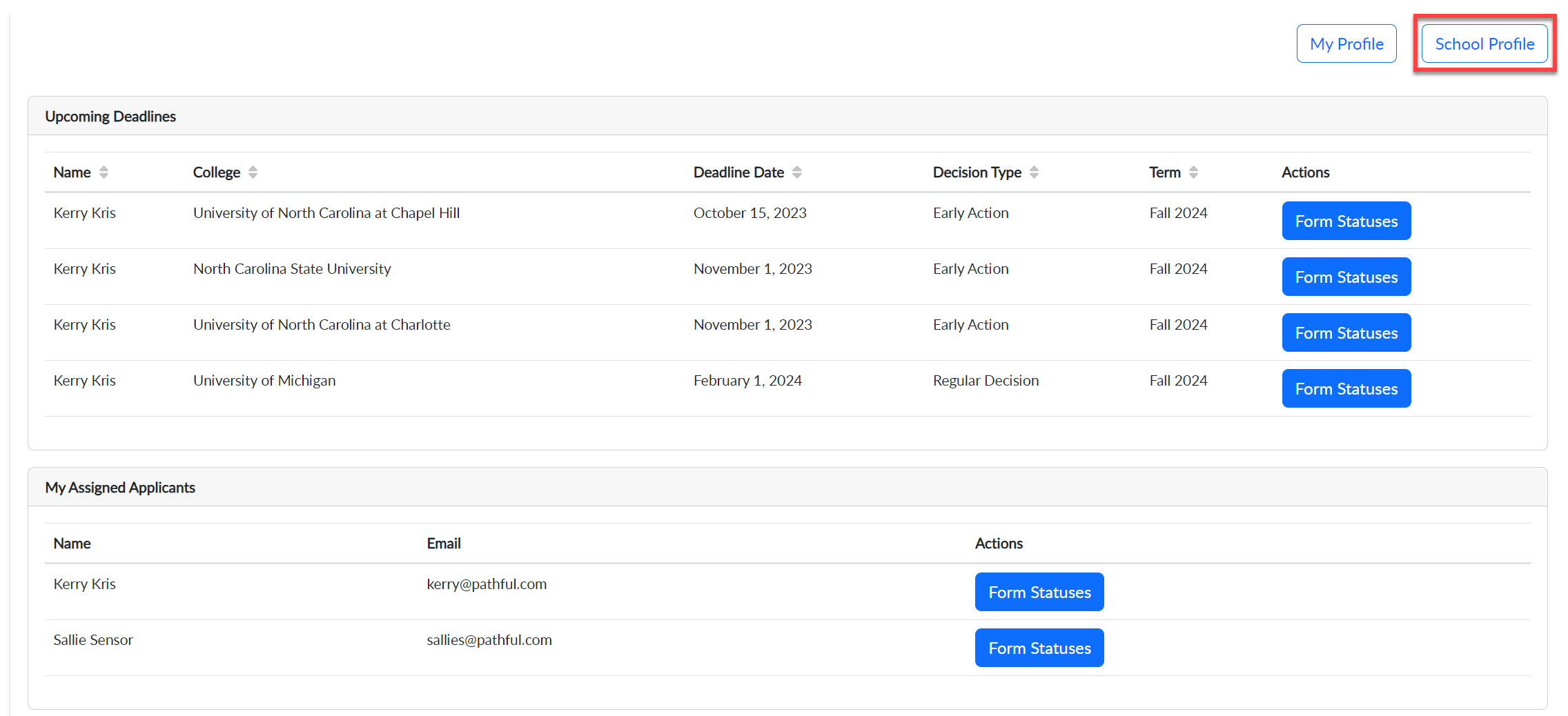The height and width of the screenshot is (716, 1568).
Task: Sort deadlines by College column arrows
Action: pos(253,172)
